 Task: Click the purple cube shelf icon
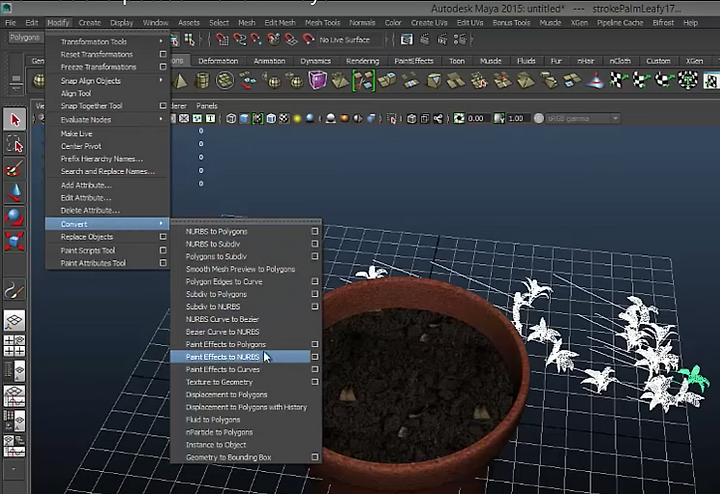click(x=317, y=80)
